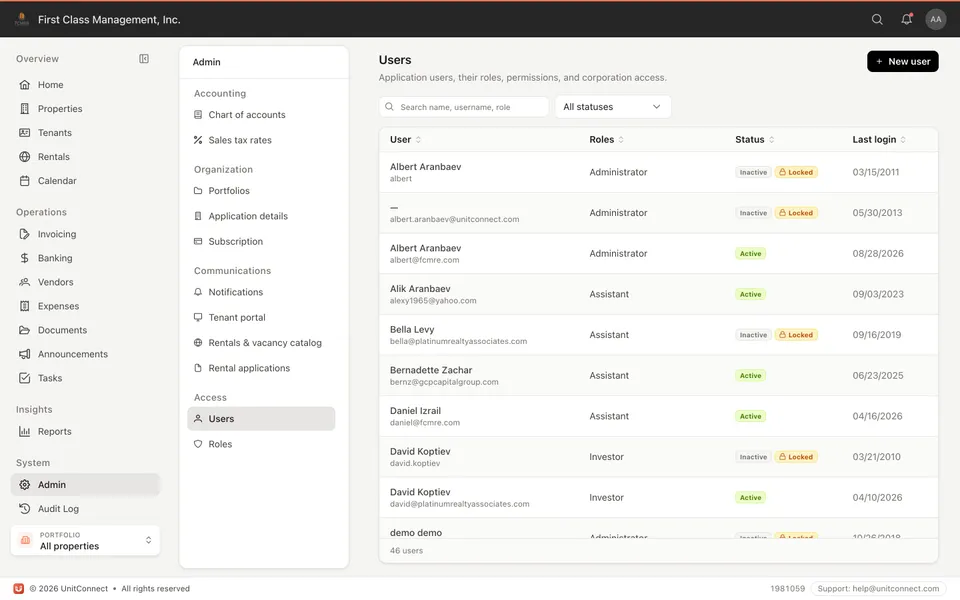Click the demo demo user name
The image size is (960, 600).
point(416,533)
